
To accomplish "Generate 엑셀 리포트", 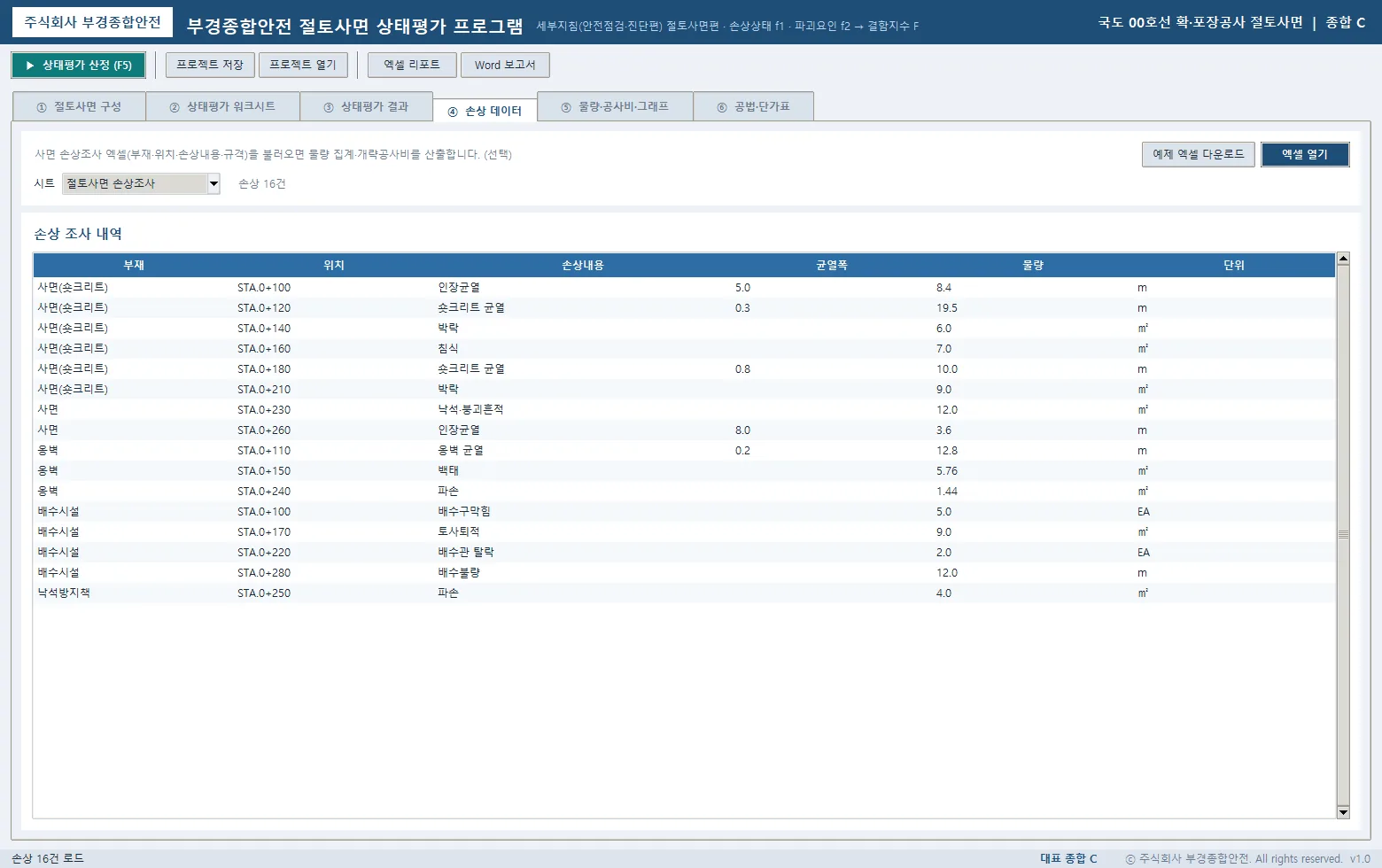I will [x=412, y=66].
